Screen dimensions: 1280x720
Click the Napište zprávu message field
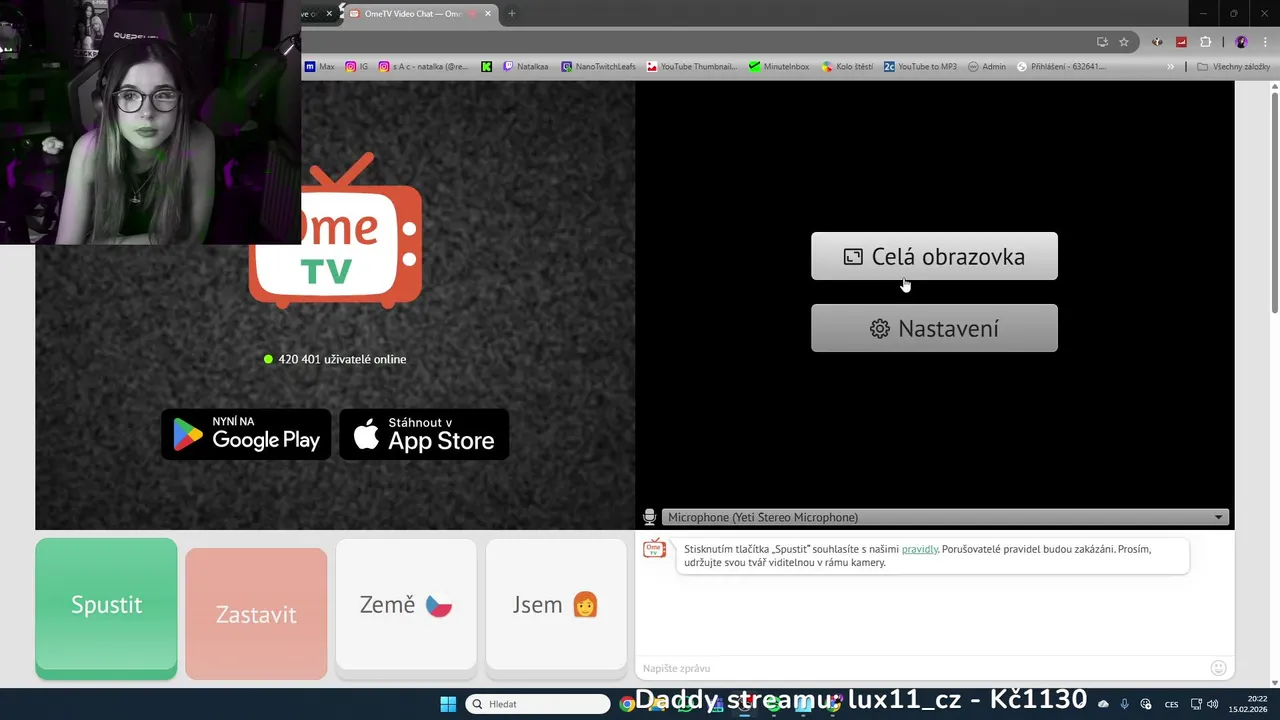(x=920, y=668)
